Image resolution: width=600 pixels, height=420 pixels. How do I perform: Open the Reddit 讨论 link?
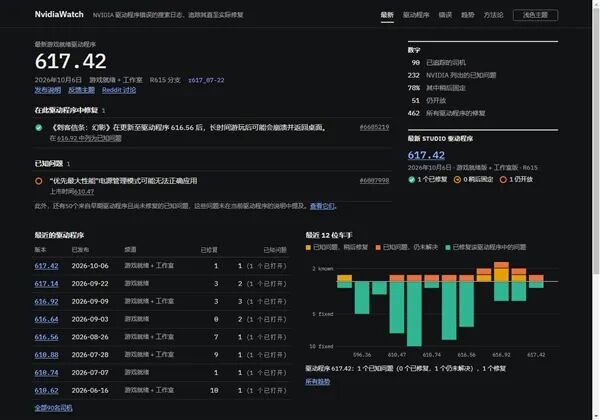[x=119, y=90]
